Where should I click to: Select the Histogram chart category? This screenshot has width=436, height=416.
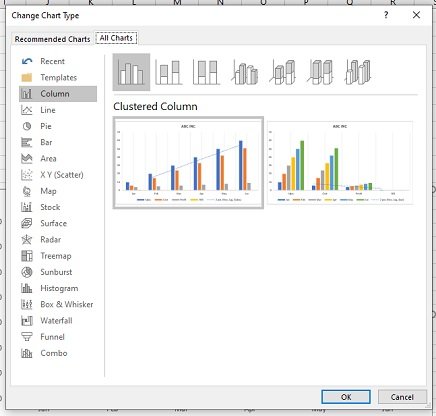click(58, 288)
